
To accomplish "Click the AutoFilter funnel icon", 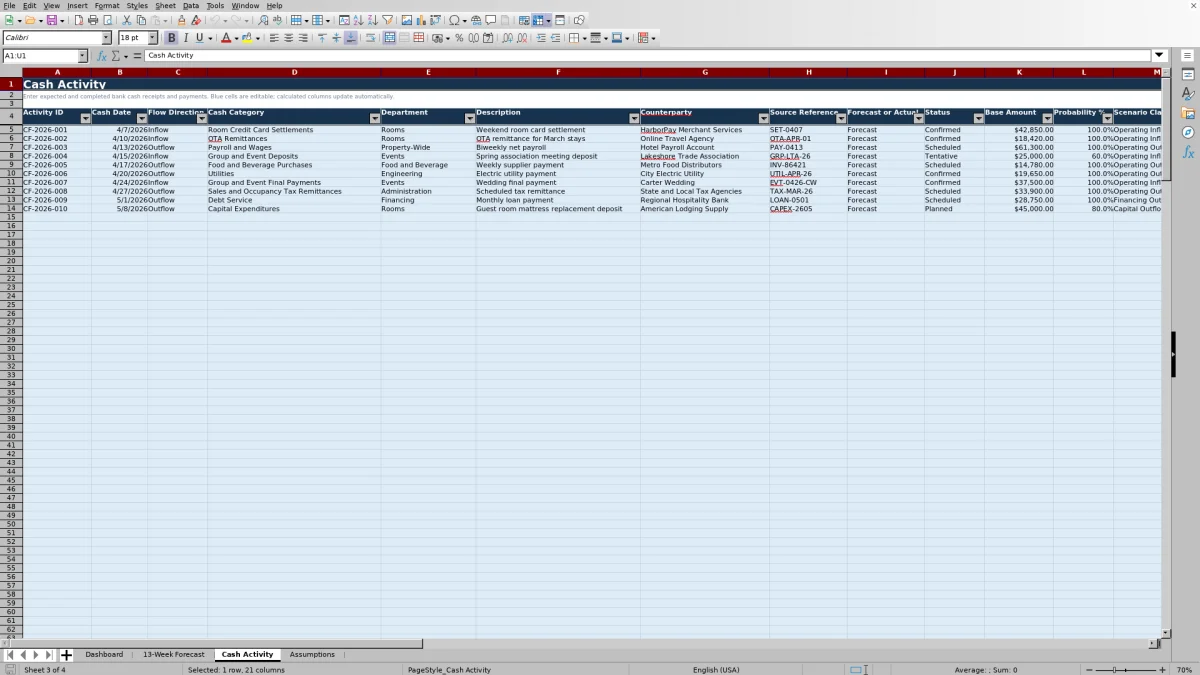I will [x=387, y=20].
